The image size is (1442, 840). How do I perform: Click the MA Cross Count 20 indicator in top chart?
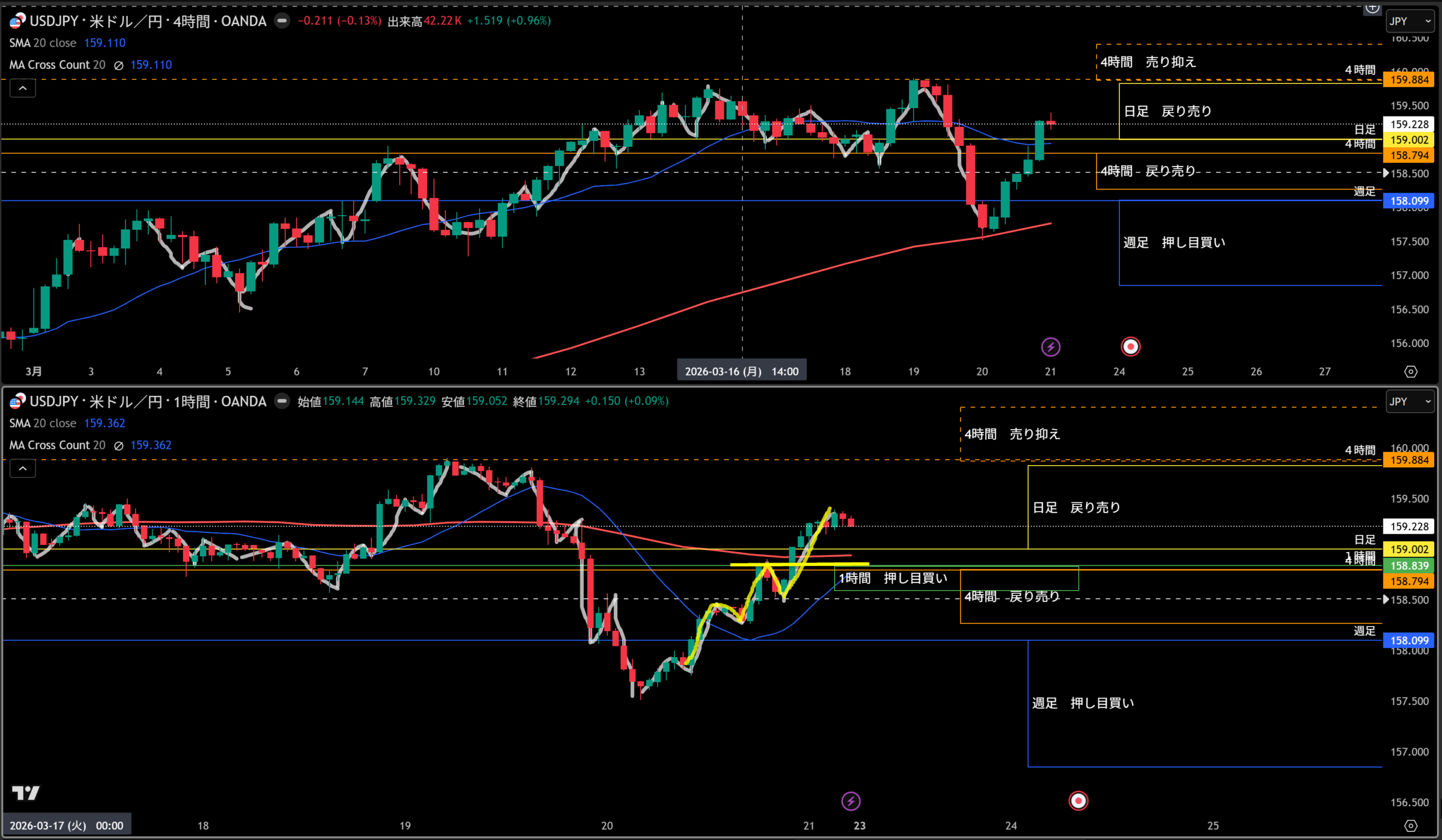click(x=57, y=65)
